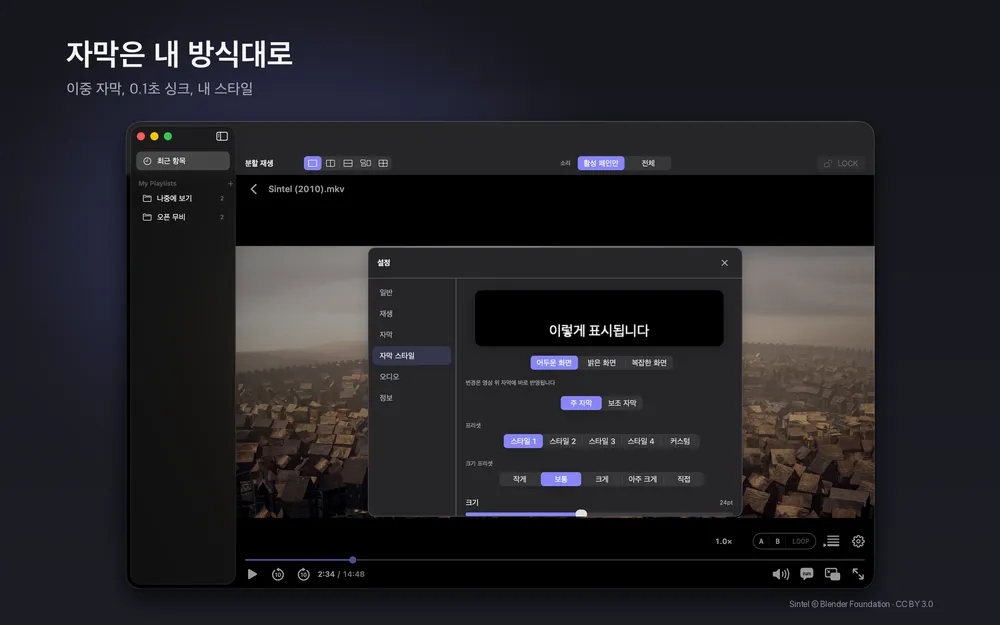Apply preset 스타일 4
This screenshot has height=625, width=1000.
click(x=641, y=441)
